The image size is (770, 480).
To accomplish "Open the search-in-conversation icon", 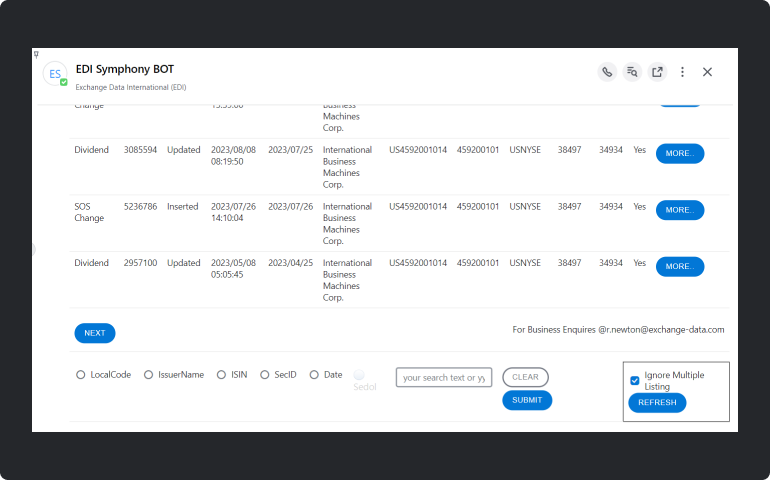I will click(x=632, y=72).
